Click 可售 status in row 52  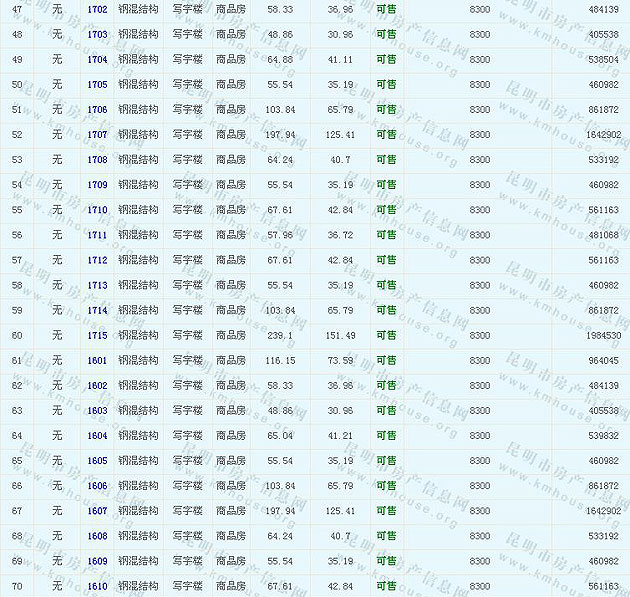[386, 134]
